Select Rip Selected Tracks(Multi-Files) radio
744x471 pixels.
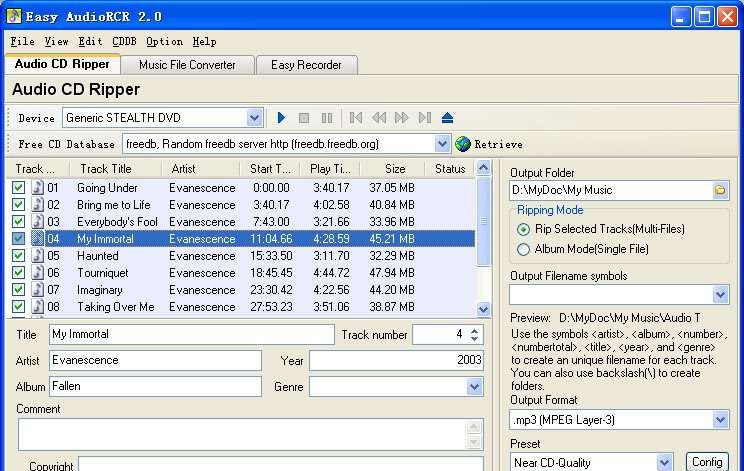(x=523, y=230)
